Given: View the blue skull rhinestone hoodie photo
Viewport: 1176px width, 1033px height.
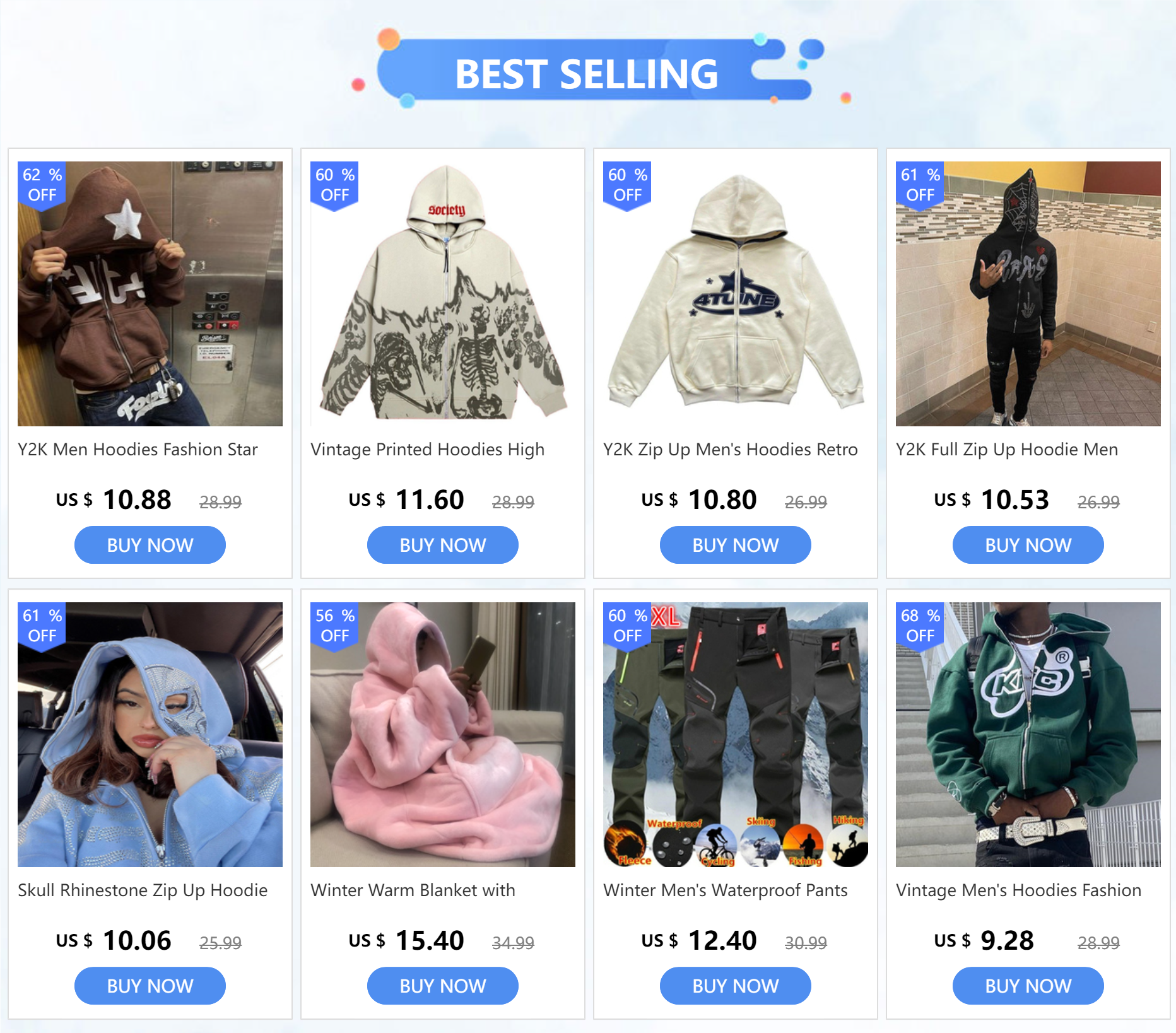Looking at the screenshot, I should [x=150, y=735].
